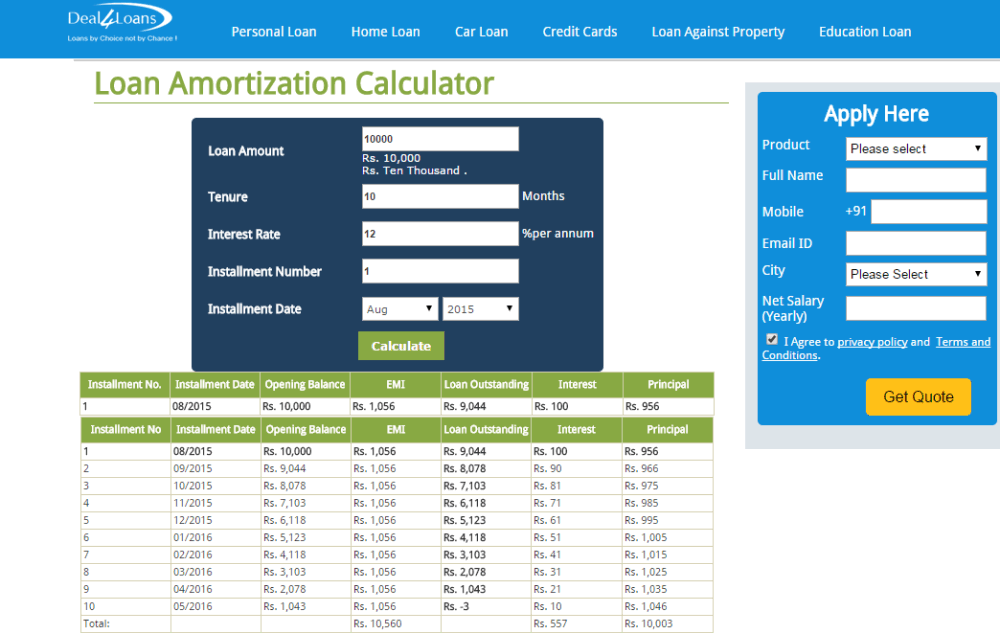Open the installment year dropdown showing 2015

(480, 309)
